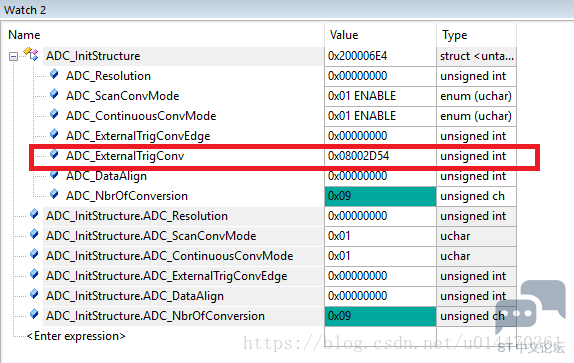Click the icon beside ADC_InitStructure.ADC_NbrOfConversion
This screenshot has height=363, width=574.
pos(34,314)
